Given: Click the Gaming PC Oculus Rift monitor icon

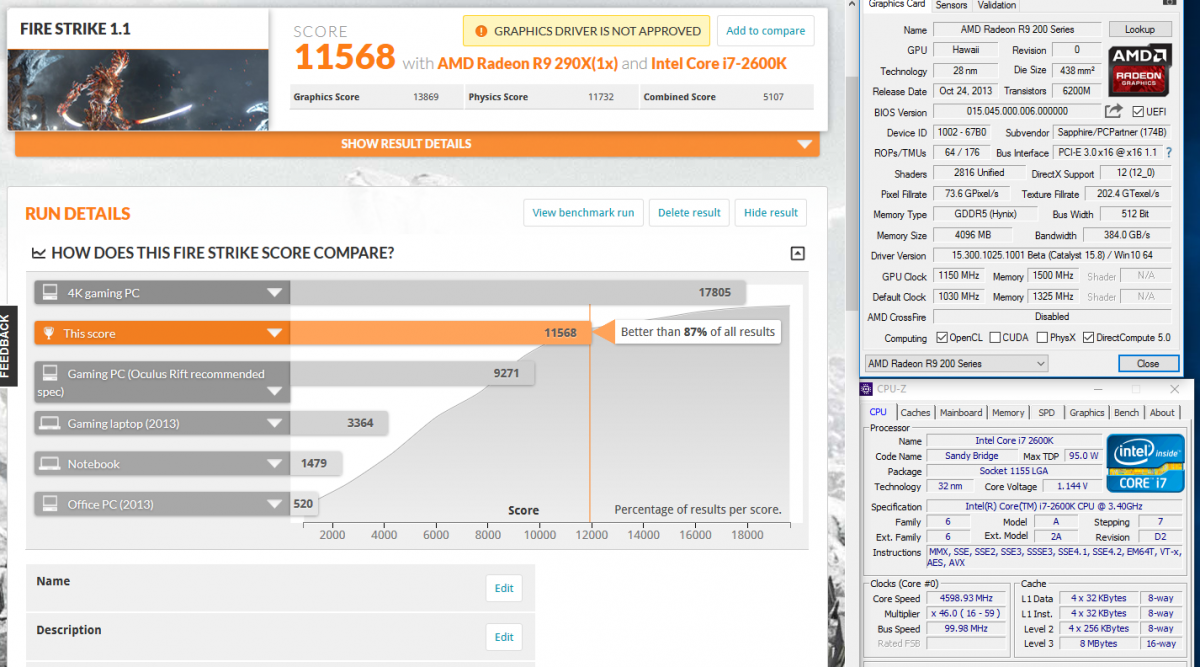Looking at the screenshot, I should pos(49,373).
